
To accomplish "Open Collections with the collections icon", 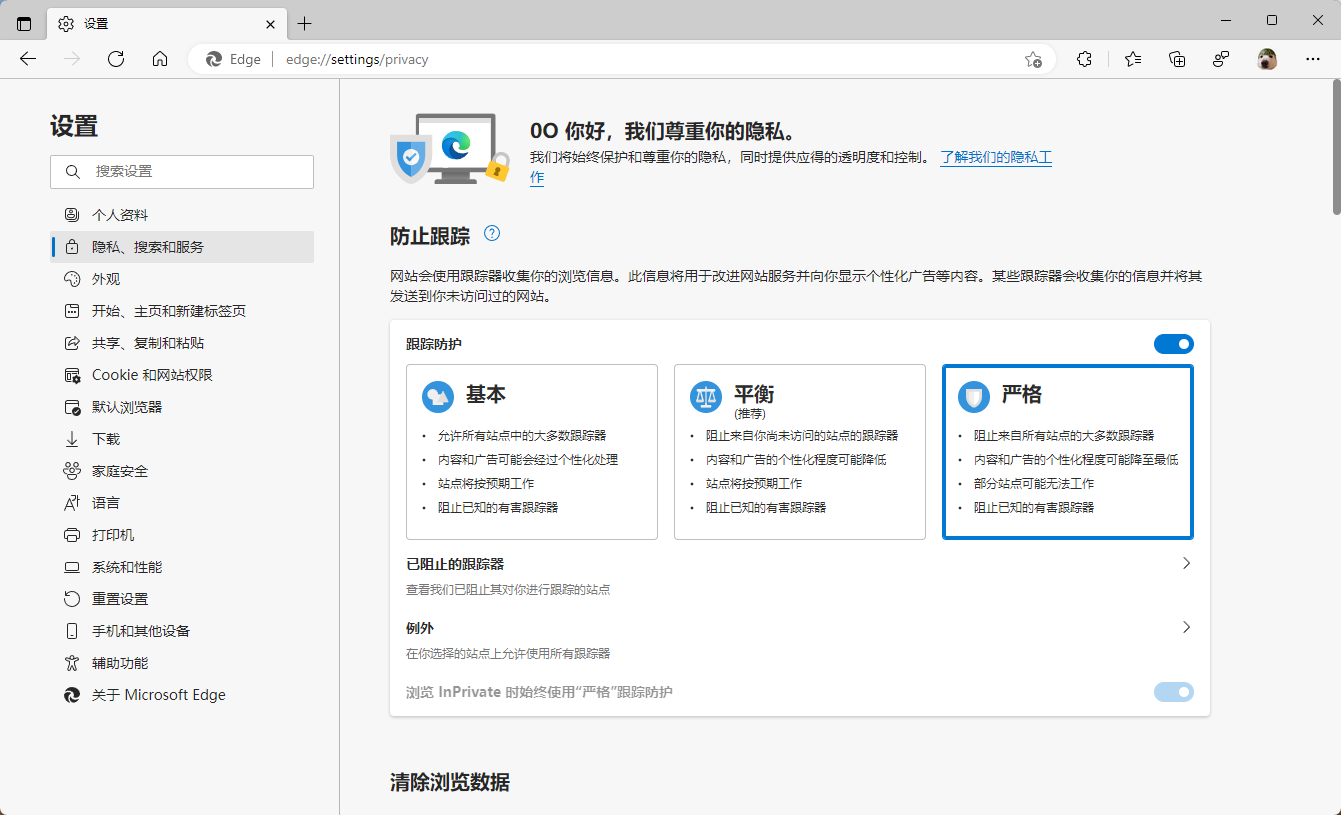I will coord(1177,59).
